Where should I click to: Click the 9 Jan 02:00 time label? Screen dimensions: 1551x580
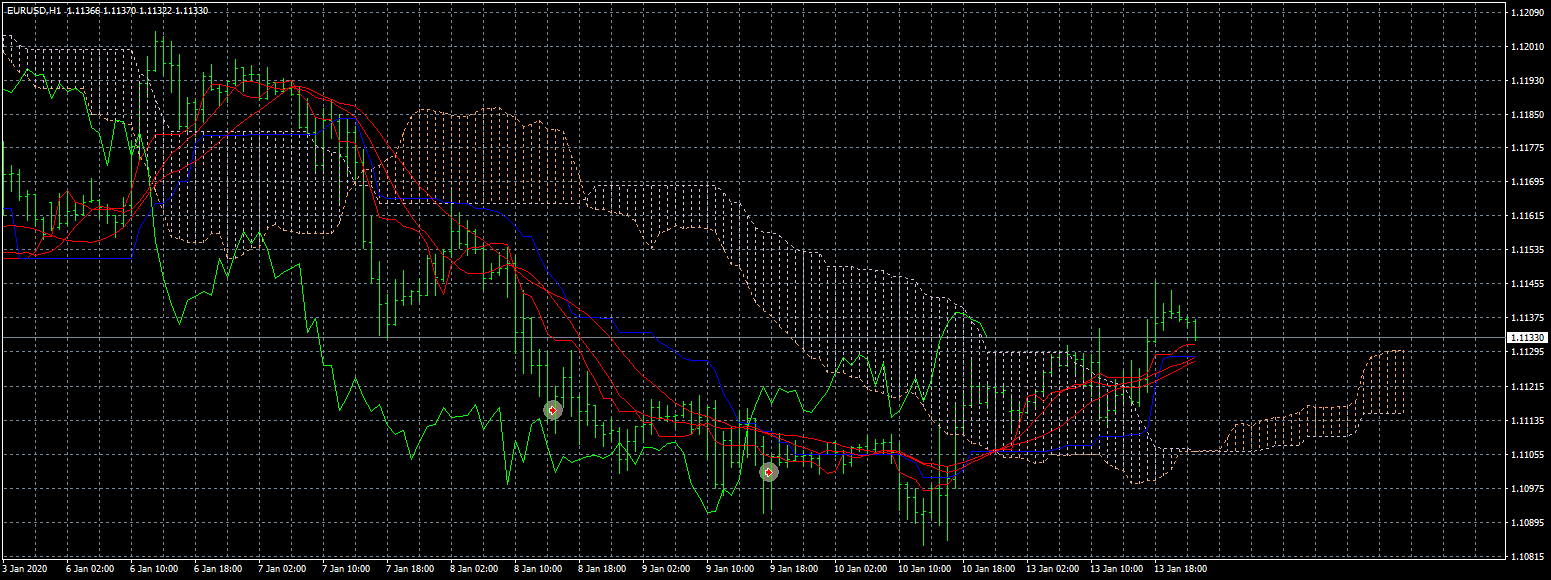666,569
